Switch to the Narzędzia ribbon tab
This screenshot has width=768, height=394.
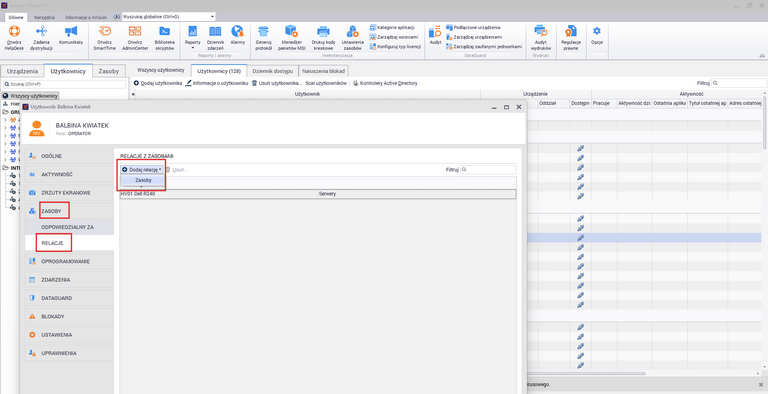click(44, 17)
